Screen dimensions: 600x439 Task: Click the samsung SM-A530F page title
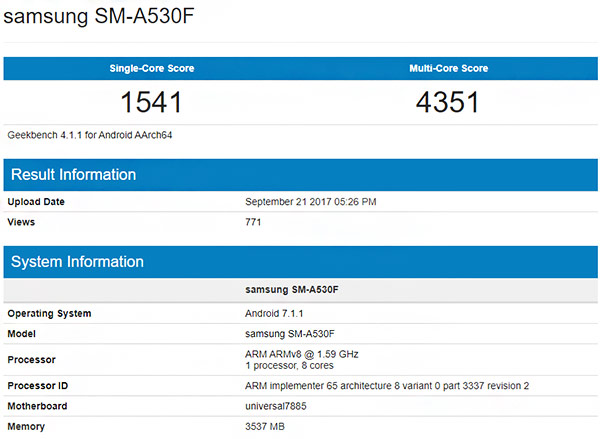(x=99, y=16)
